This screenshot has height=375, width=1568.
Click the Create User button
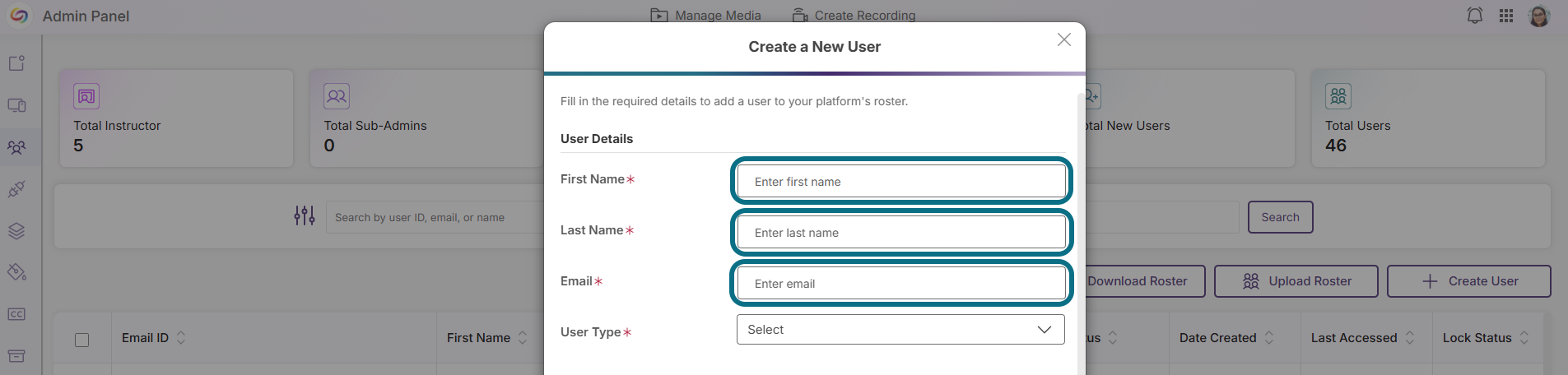coord(1469,281)
